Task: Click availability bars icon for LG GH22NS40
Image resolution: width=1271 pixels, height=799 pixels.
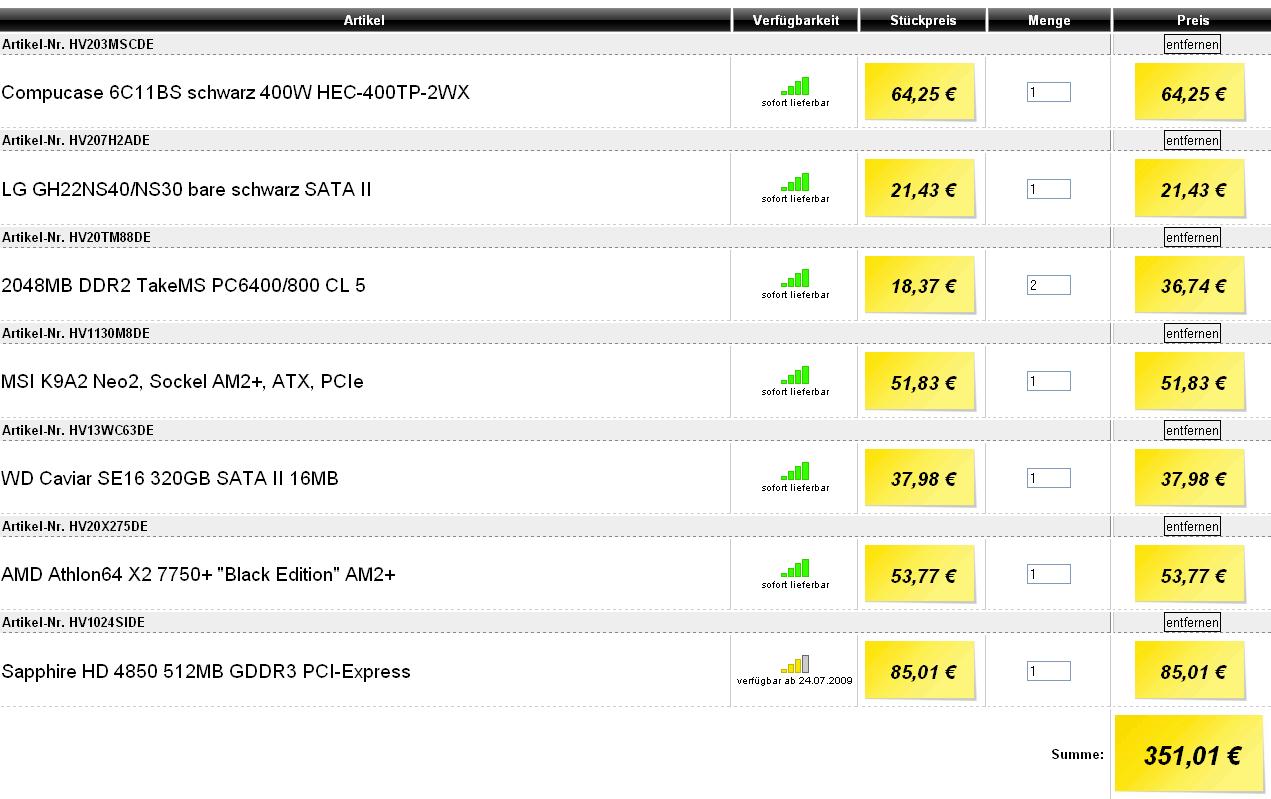Action: [x=795, y=183]
